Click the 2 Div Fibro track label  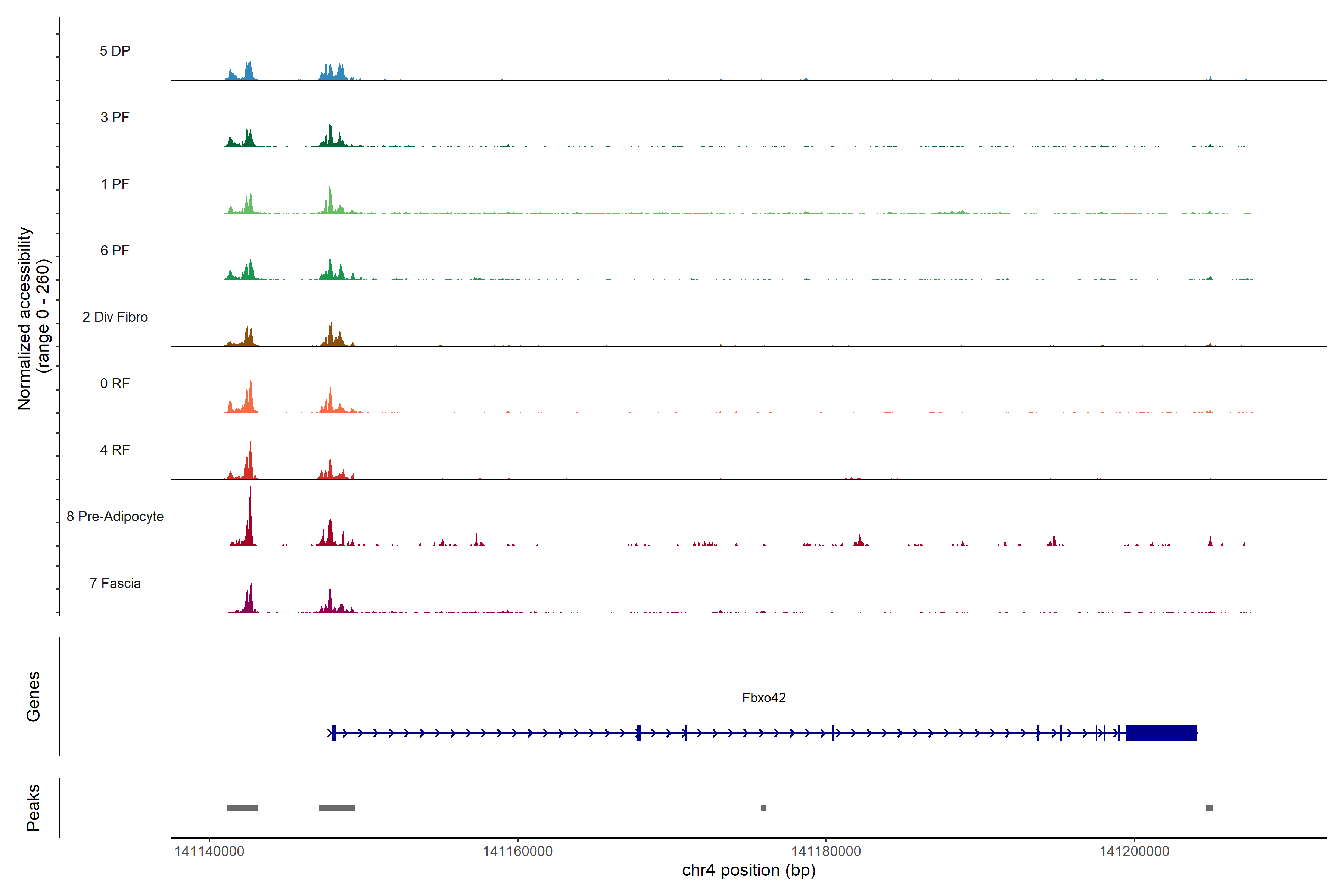click(x=115, y=317)
